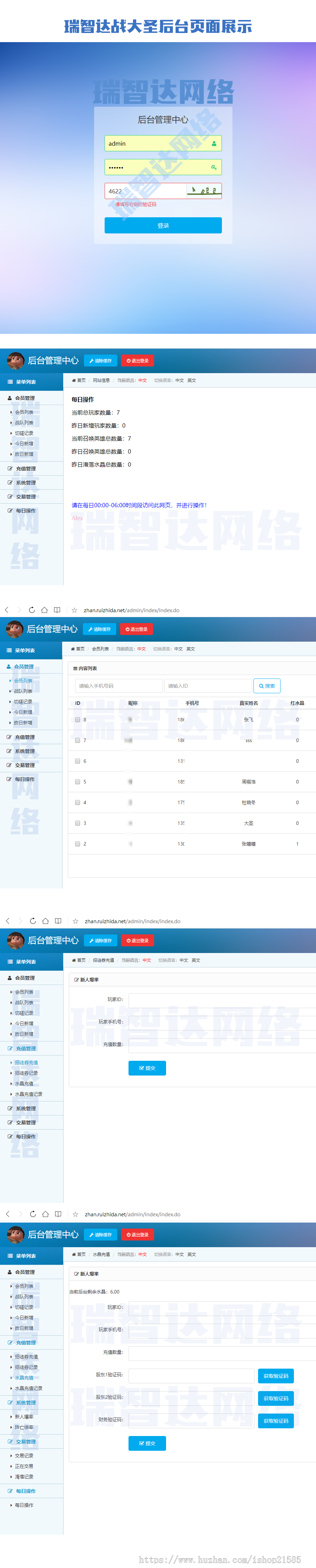Focus the 请输入手机号码 search field
316x1568 pixels.
[119, 686]
